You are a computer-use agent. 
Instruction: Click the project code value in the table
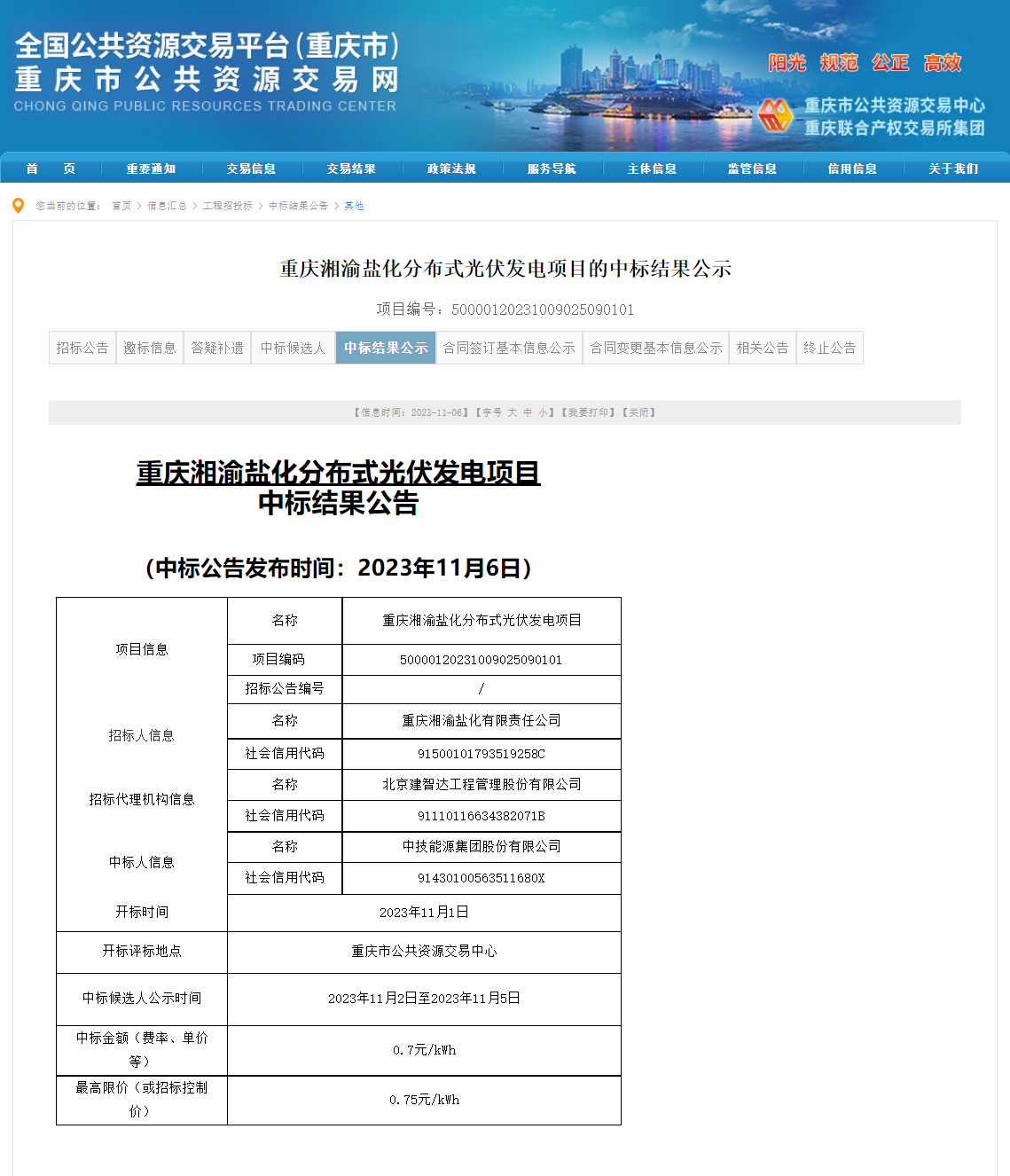[482, 660]
